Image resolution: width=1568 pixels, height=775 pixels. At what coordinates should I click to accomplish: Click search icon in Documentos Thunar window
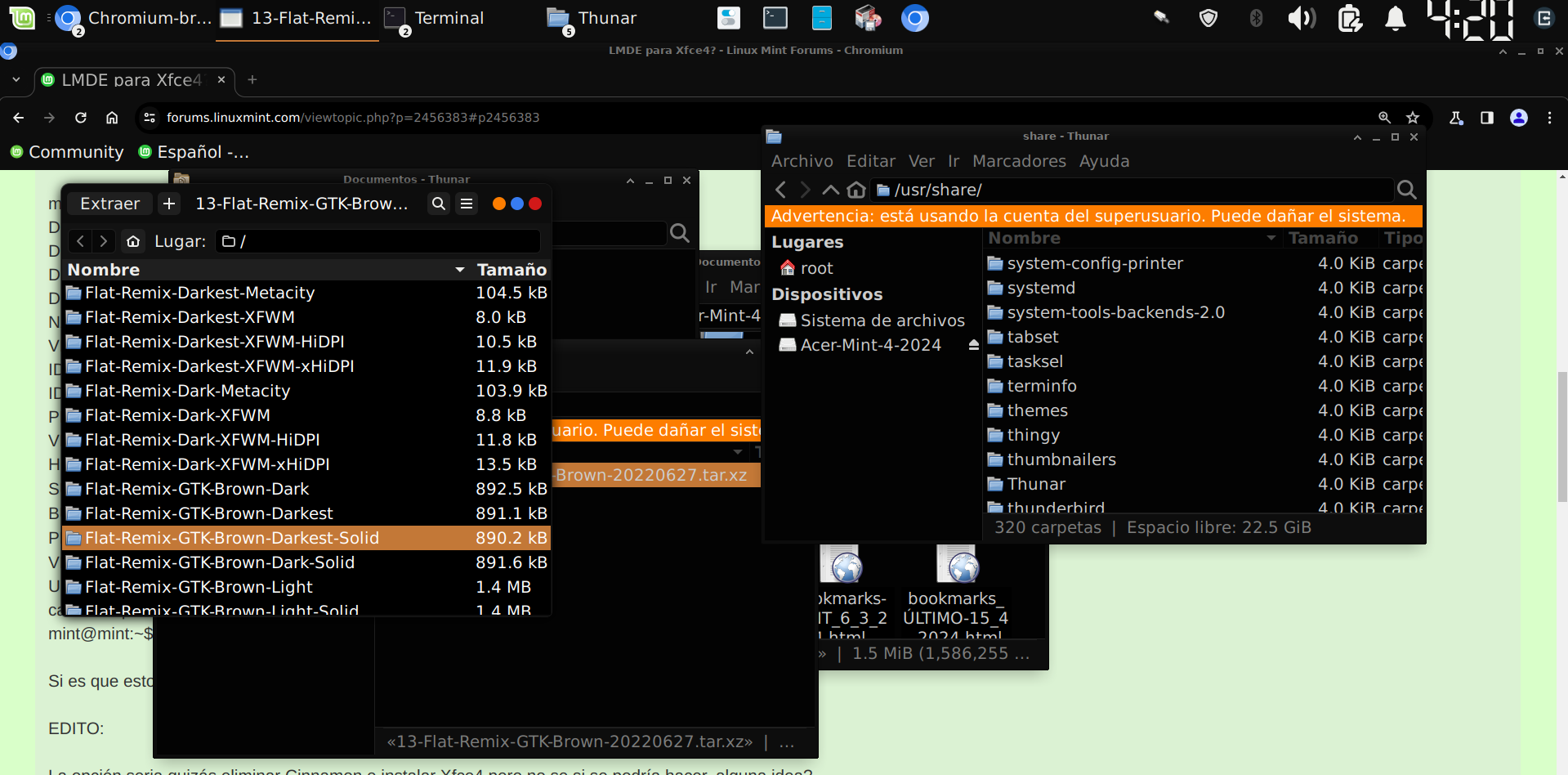[679, 233]
